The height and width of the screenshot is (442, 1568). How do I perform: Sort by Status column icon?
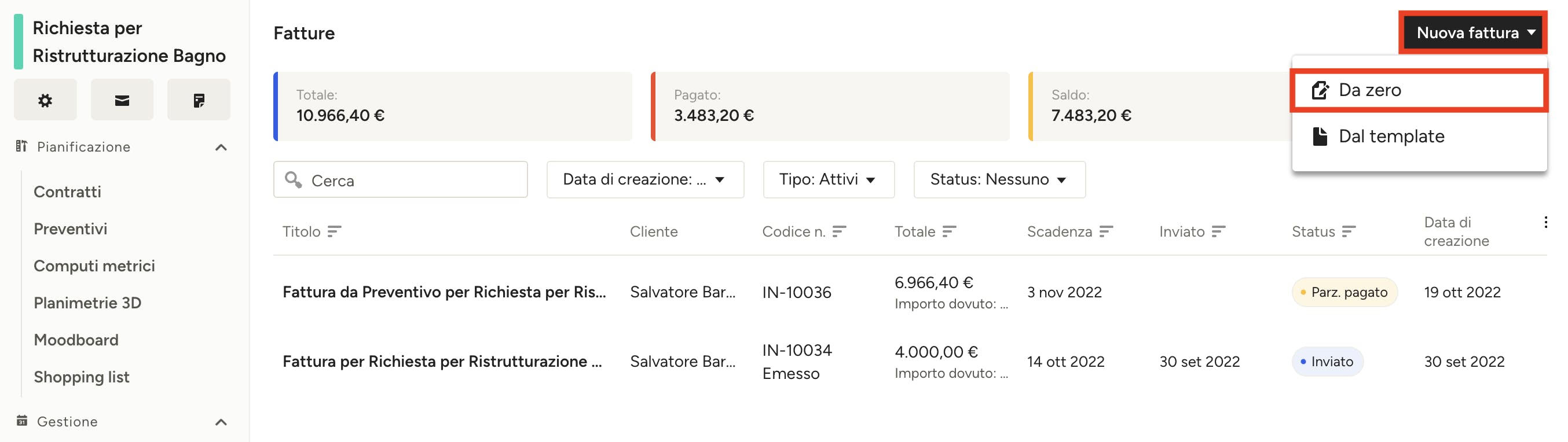(x=1349, y=231)
